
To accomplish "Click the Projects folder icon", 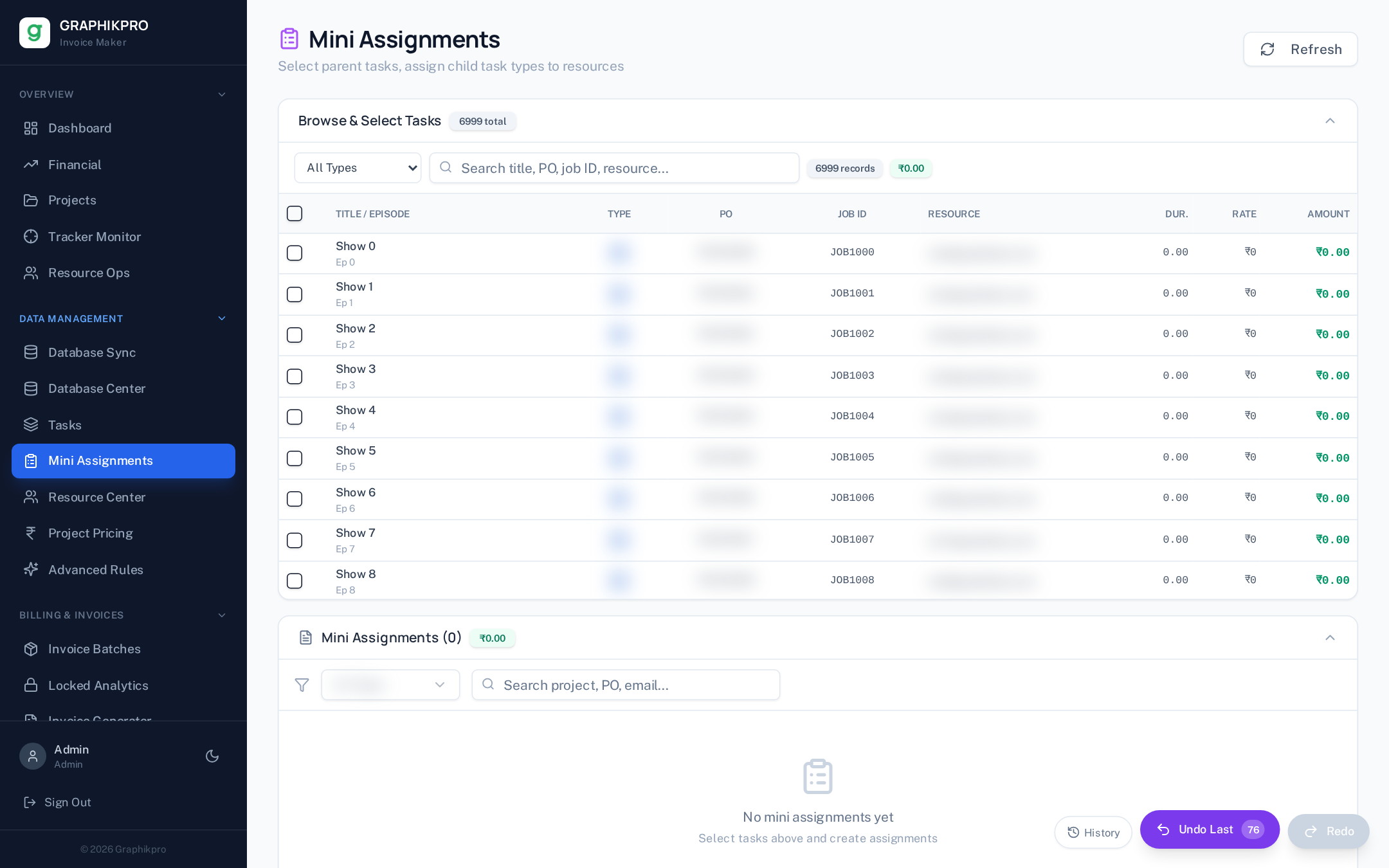I will coord(31,200).
